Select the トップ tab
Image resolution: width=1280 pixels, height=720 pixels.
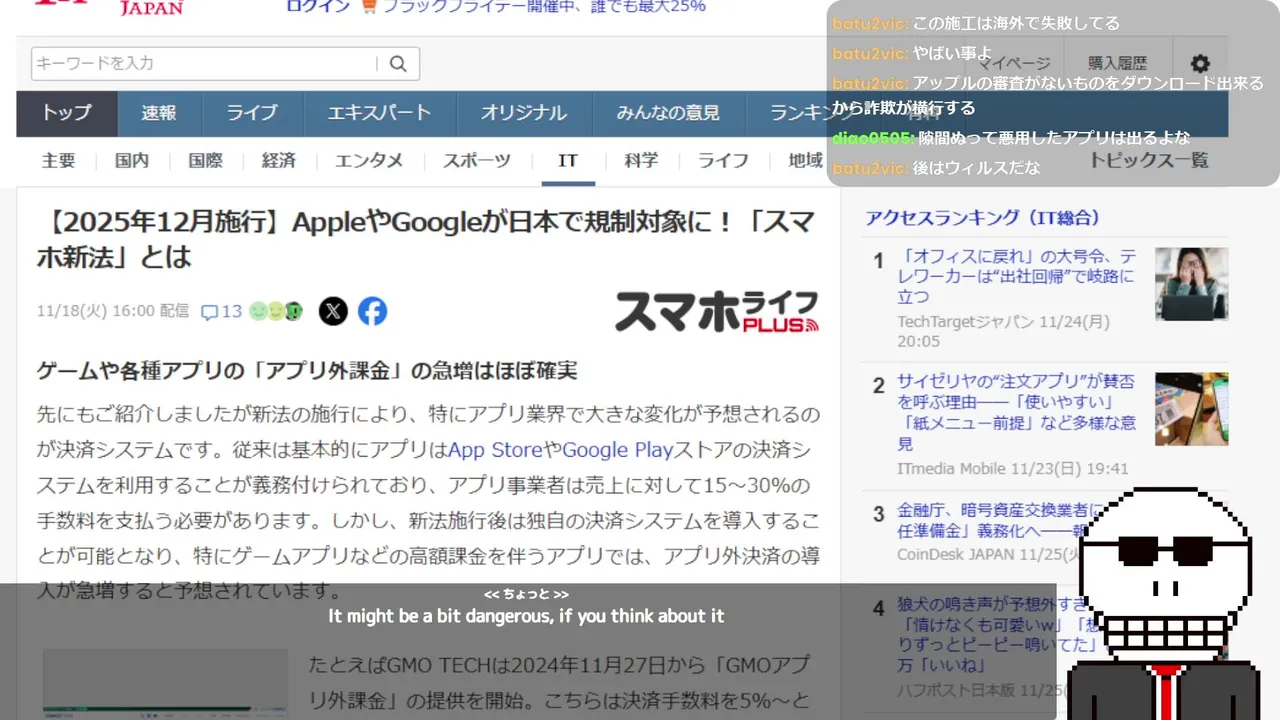click(x=67, y=113)
